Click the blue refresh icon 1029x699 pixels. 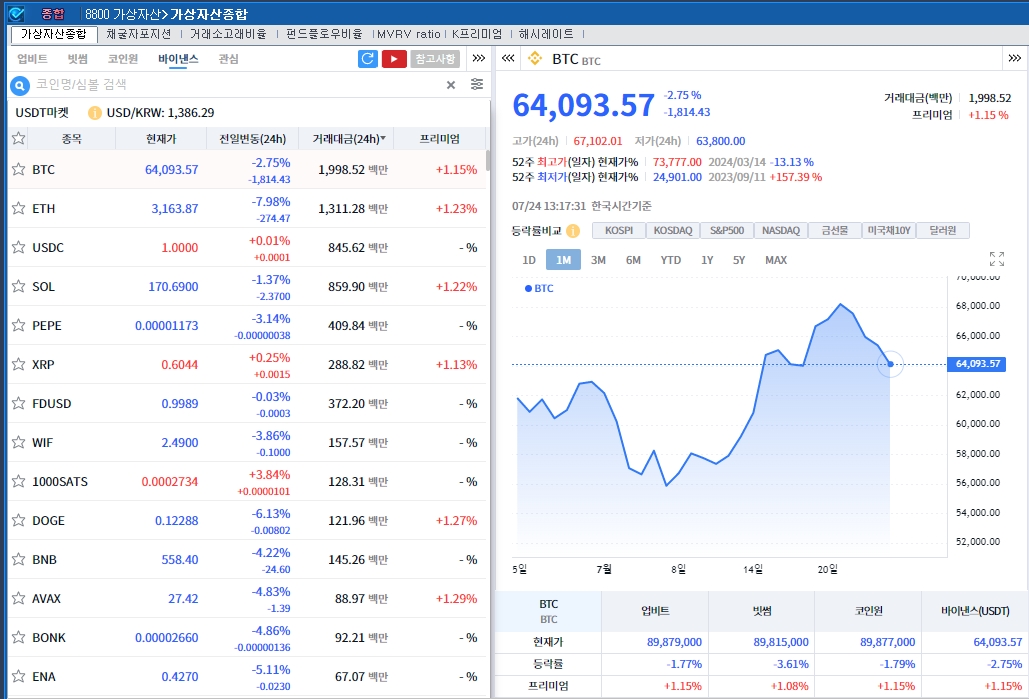click(x=368, y=59)
